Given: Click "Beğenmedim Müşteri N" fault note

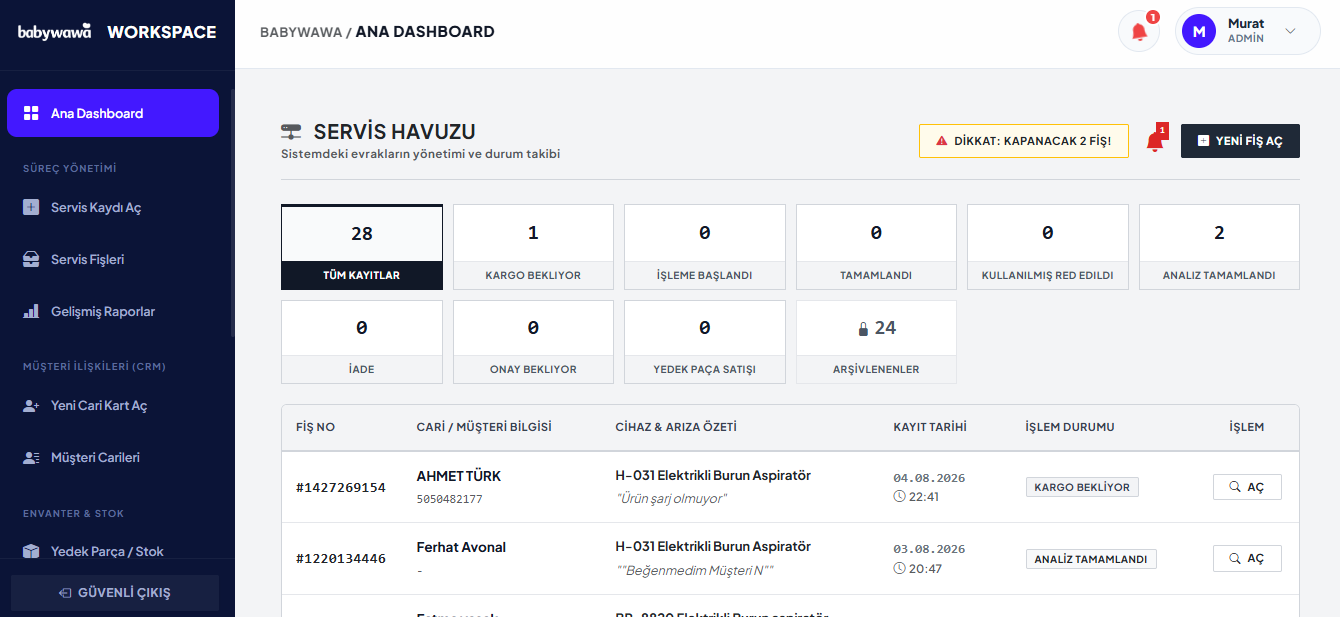Looking at the screenshot, I should point(695,570).
